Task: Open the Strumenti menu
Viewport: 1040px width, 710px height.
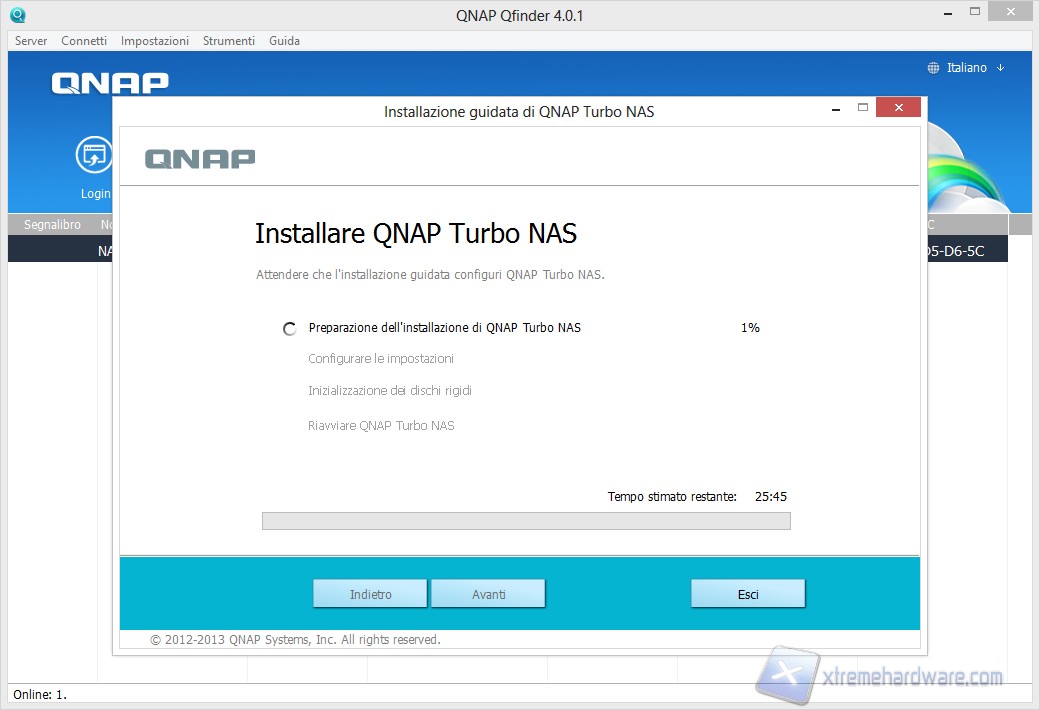Action: pos(229,41)
